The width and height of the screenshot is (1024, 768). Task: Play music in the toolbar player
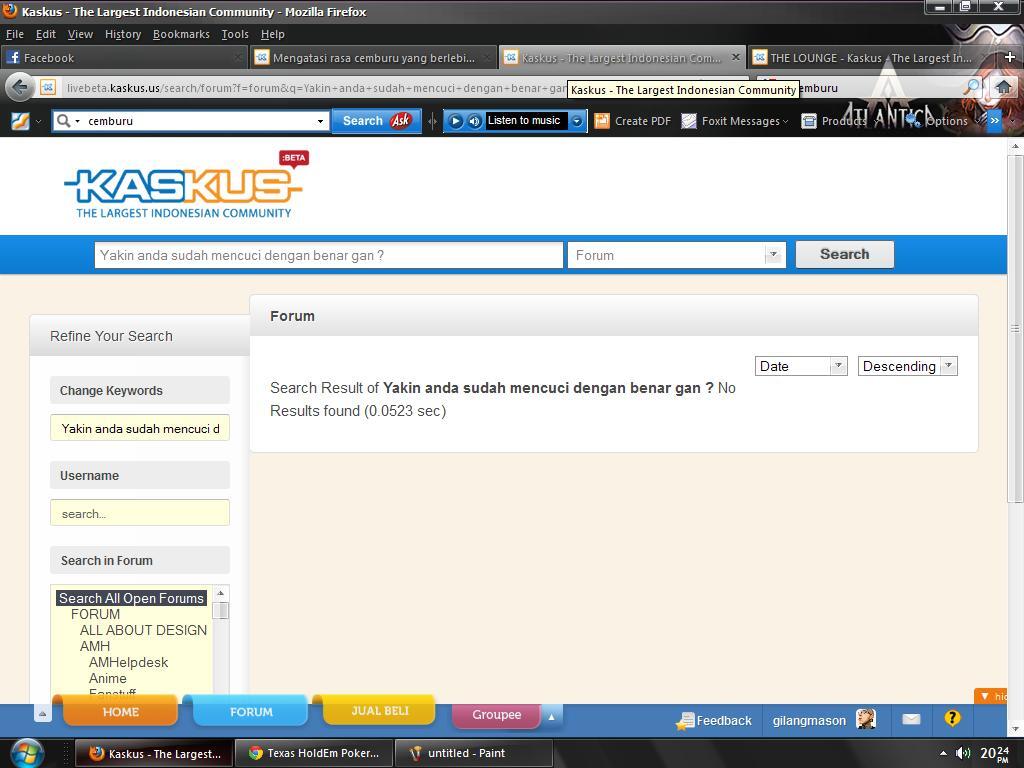456,121
